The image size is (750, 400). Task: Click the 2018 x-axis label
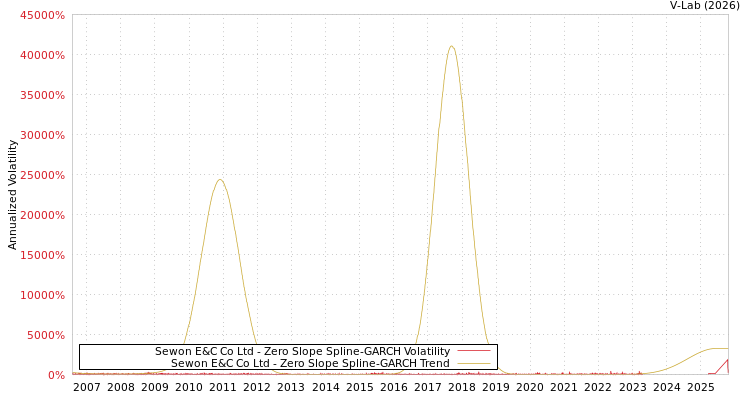(462, 387)
